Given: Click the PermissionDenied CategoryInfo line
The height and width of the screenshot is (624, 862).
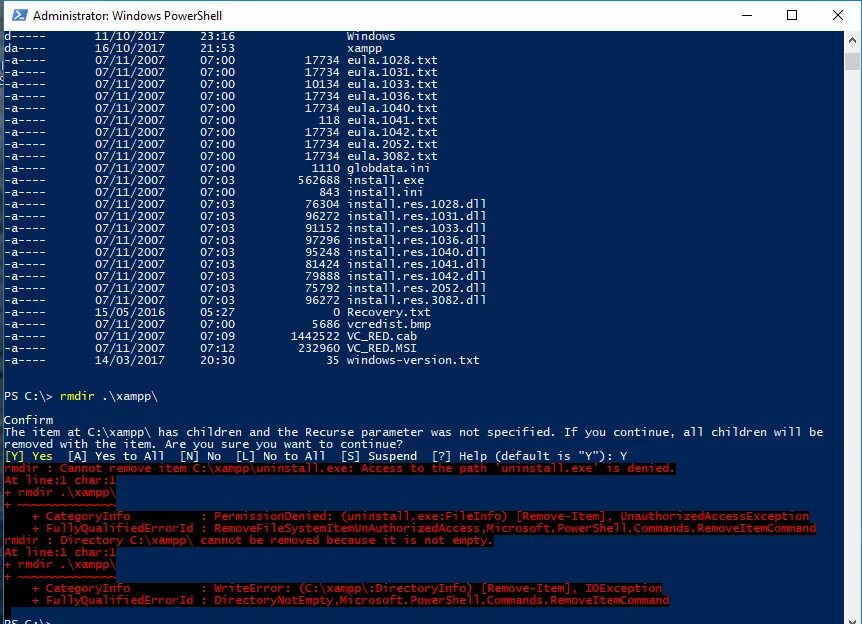Looking at the screenshot, I should pyautogui.click(x=421, y=516).
